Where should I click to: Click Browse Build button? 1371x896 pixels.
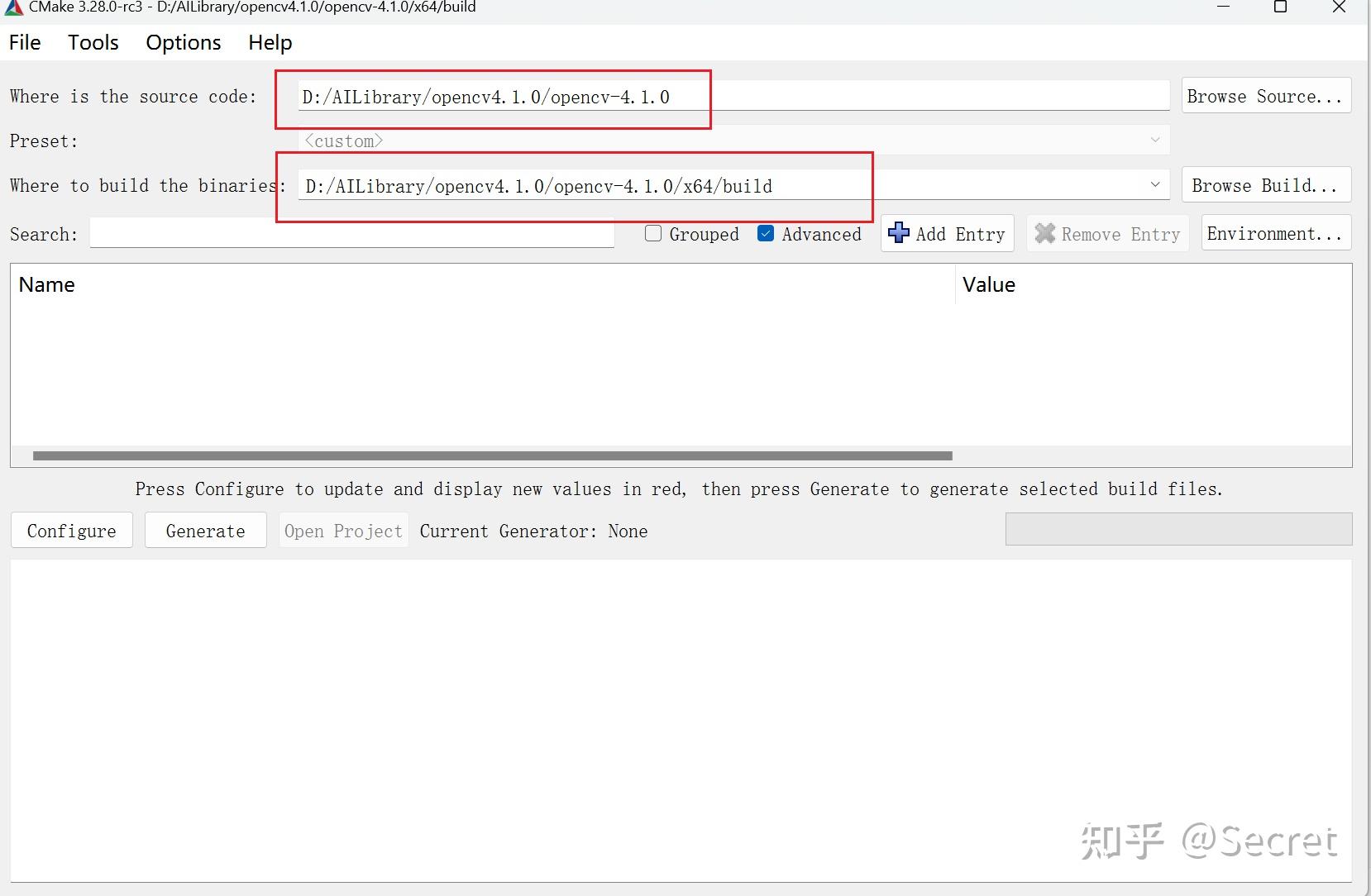click(x=1265, y=185)
